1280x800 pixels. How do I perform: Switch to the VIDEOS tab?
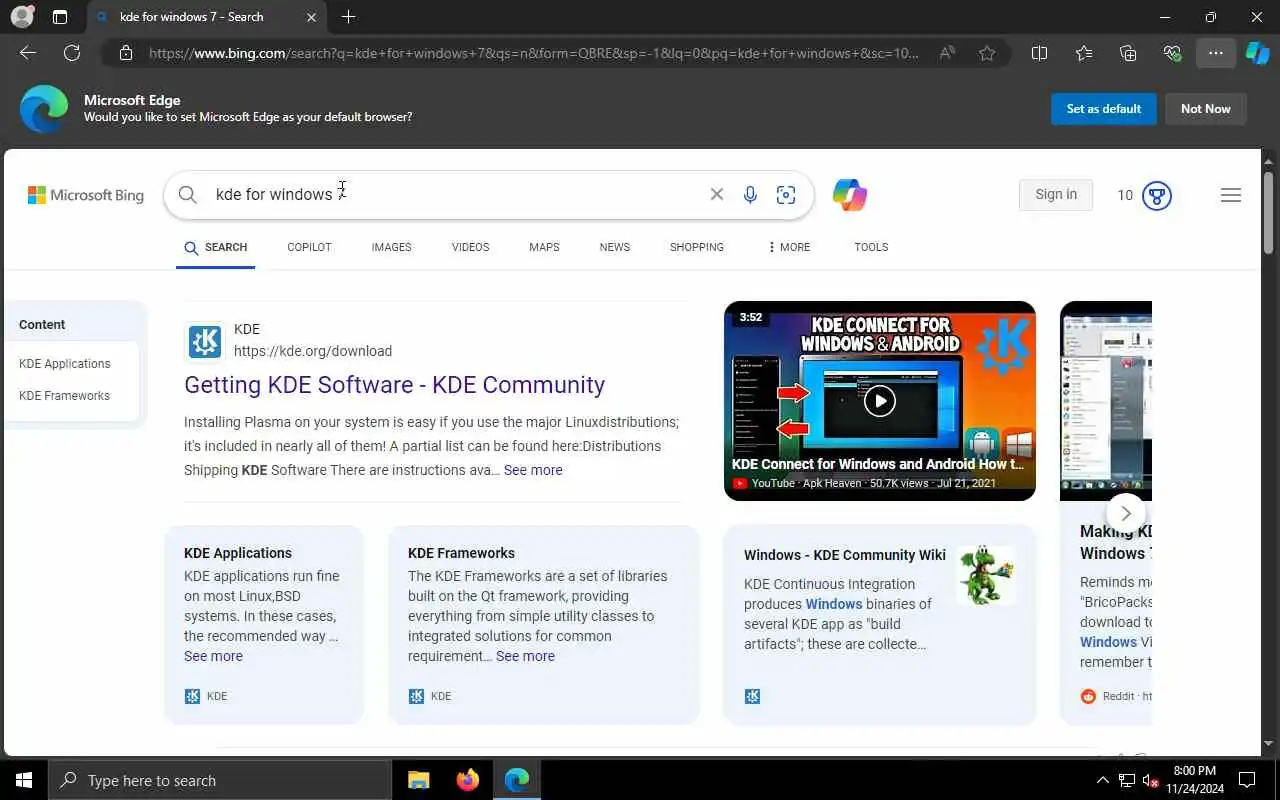pos(470,247)
